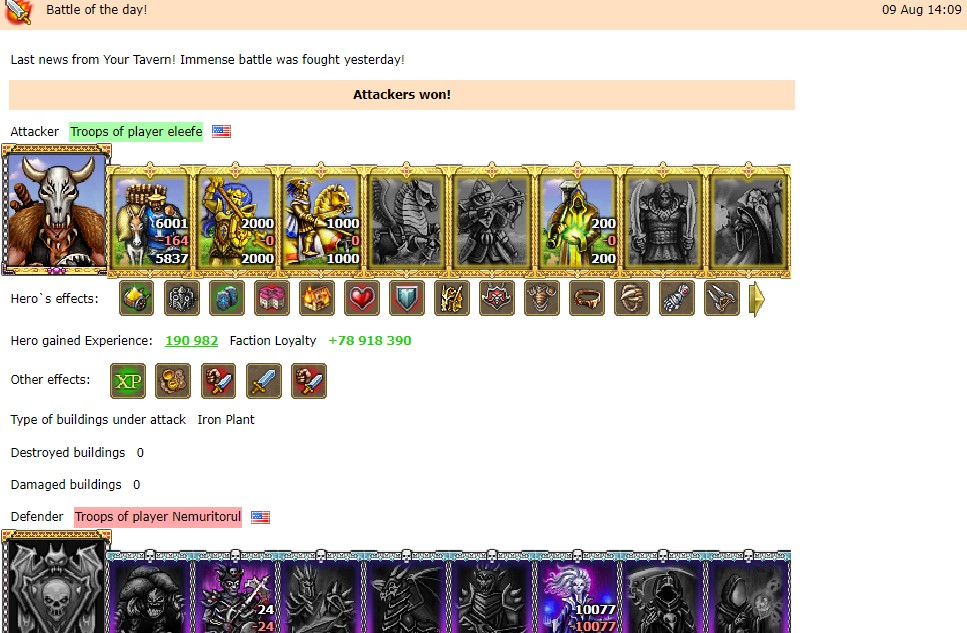Click the attacker's bull skull hero portrait
967x633 pixels.
click(x=56, y=210)
